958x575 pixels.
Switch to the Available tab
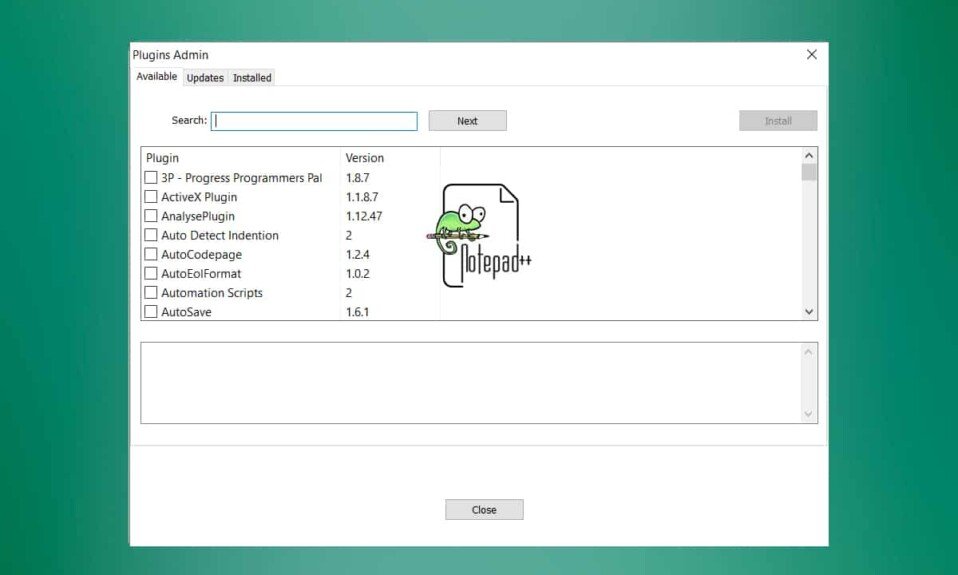[157, 76]
